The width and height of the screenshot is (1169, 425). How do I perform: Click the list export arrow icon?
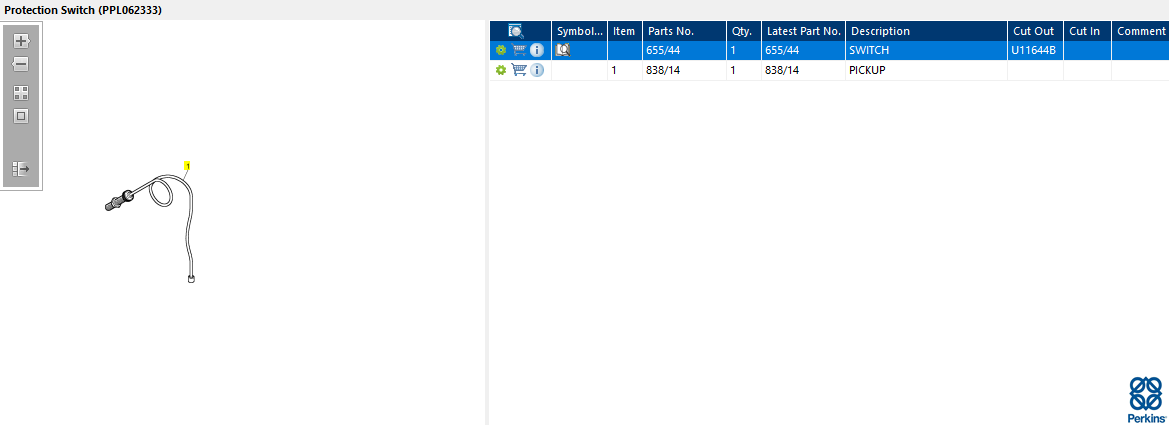(21, 169)
